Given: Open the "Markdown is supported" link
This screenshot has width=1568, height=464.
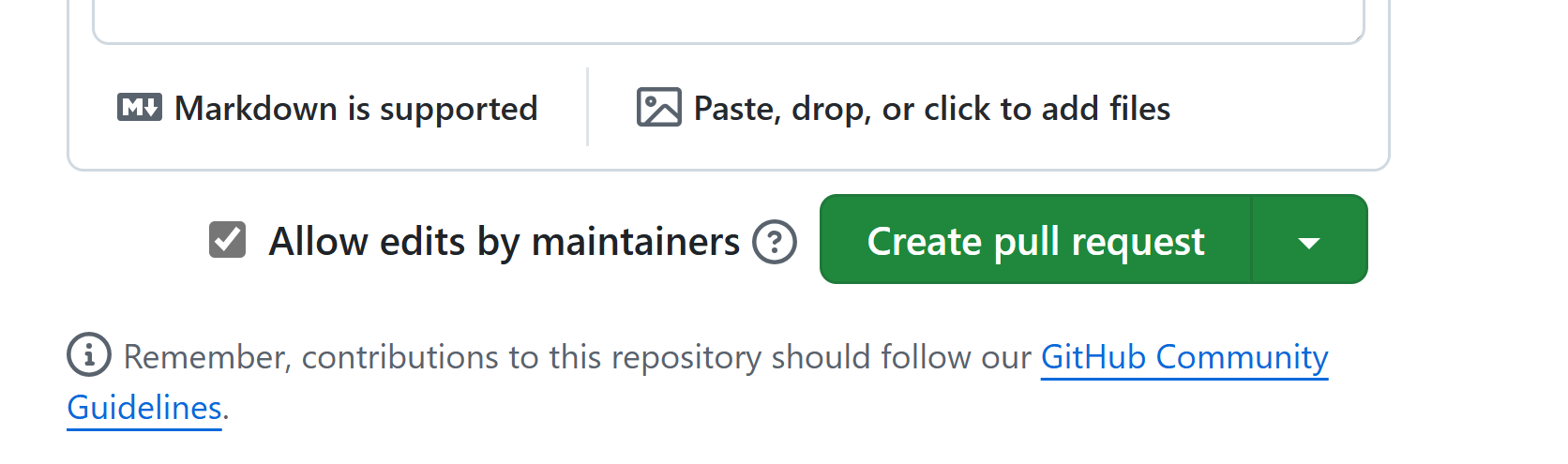Looking at the screenshot, I should (355, 109).
